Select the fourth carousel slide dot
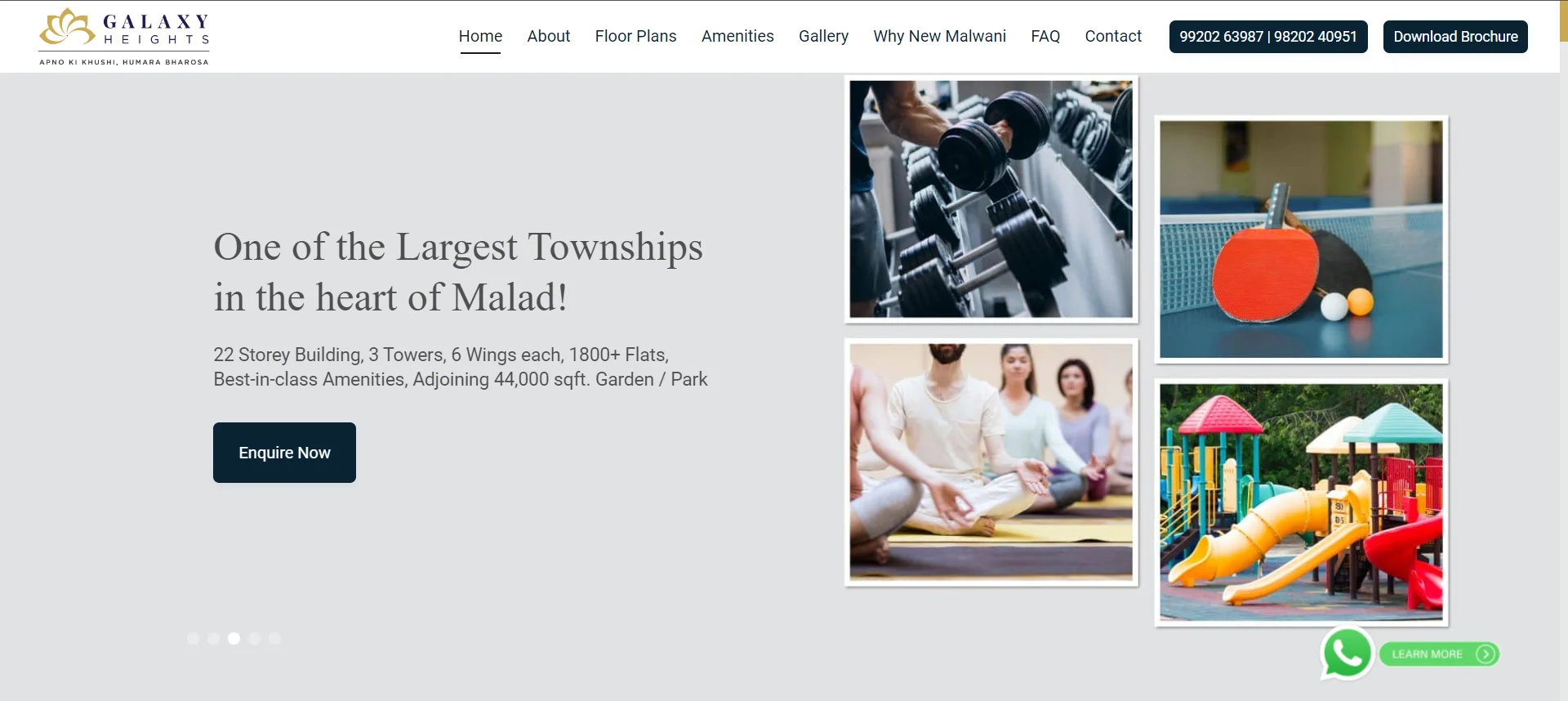1568x701 pixels. [255, 639]
